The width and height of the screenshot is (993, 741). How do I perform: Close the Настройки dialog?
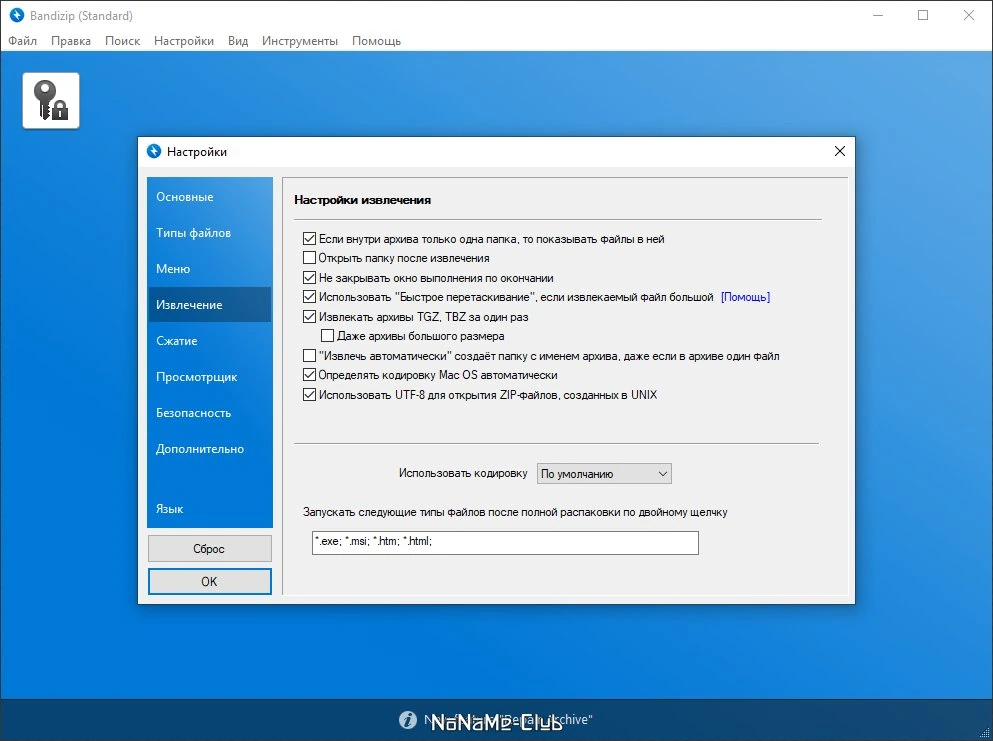click(840, 151)
